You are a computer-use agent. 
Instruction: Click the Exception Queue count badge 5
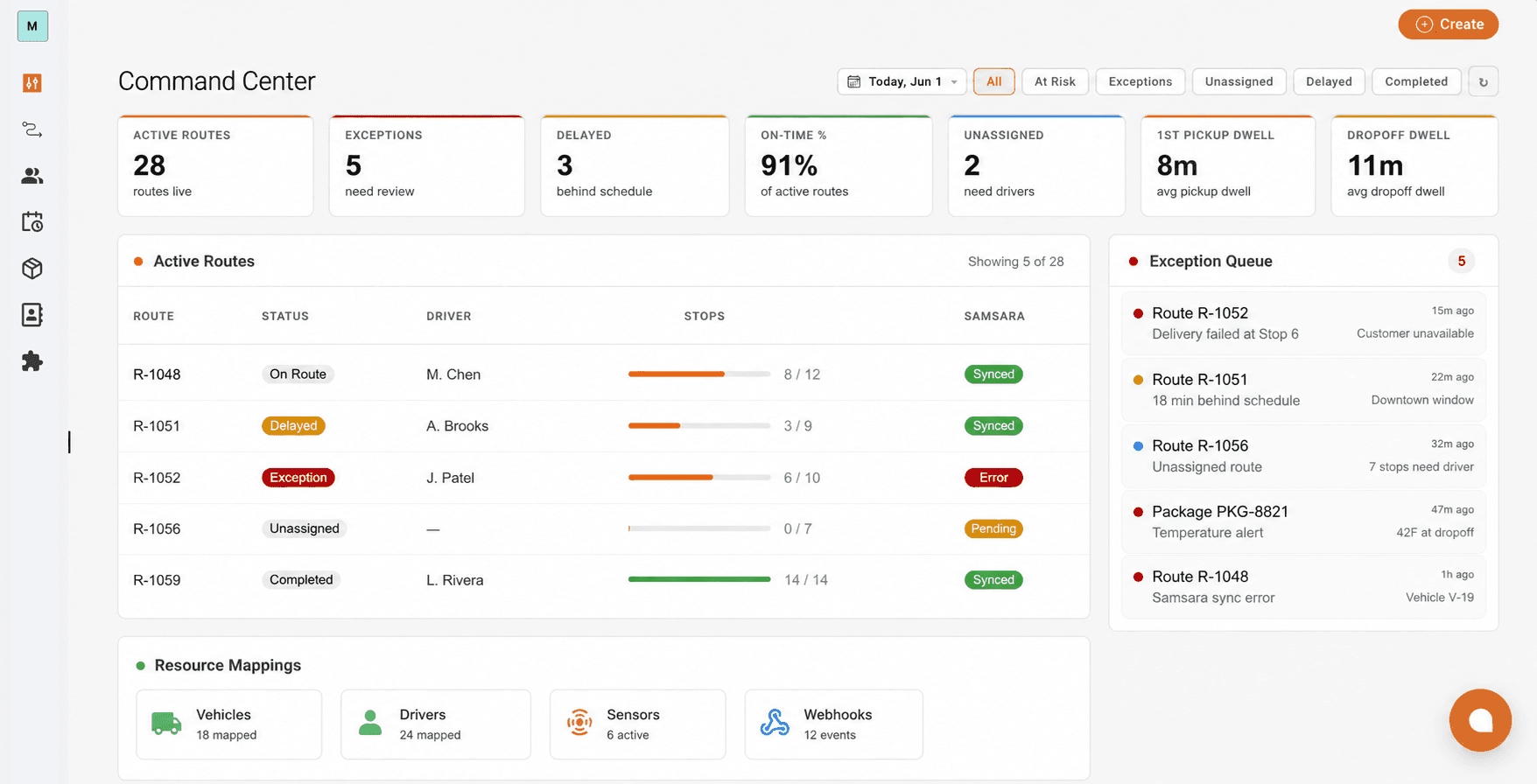(x=1461, y=261)
